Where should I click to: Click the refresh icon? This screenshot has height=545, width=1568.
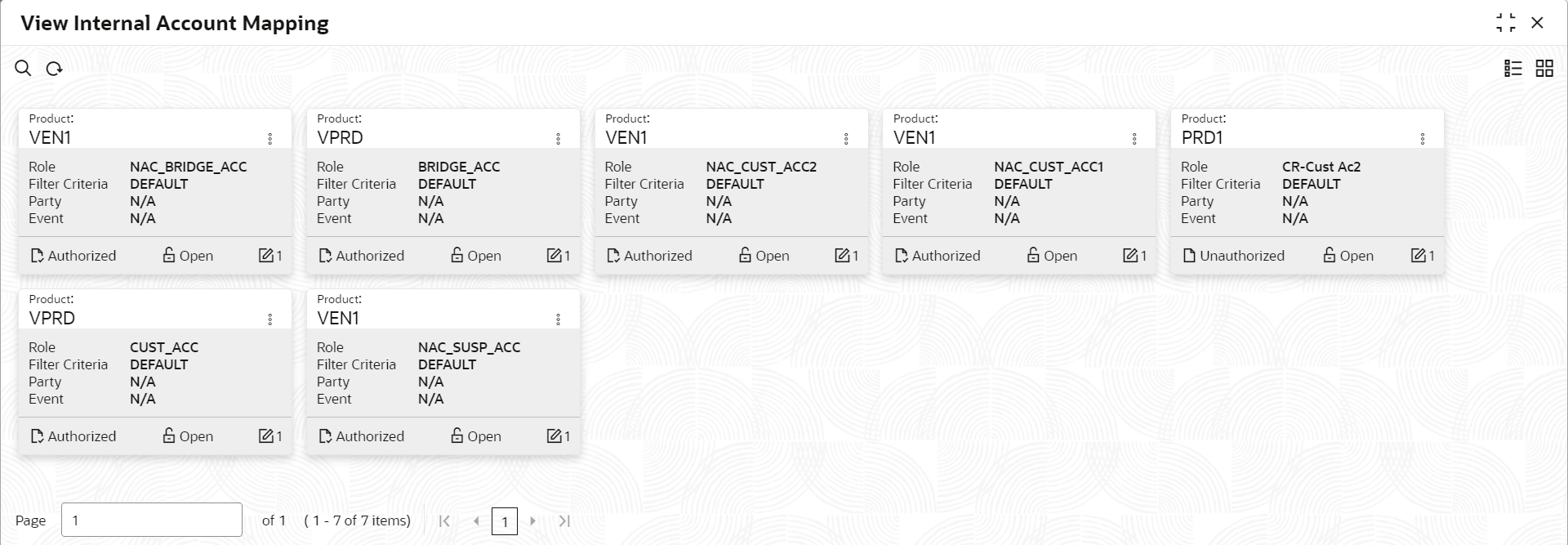(55, 69)
